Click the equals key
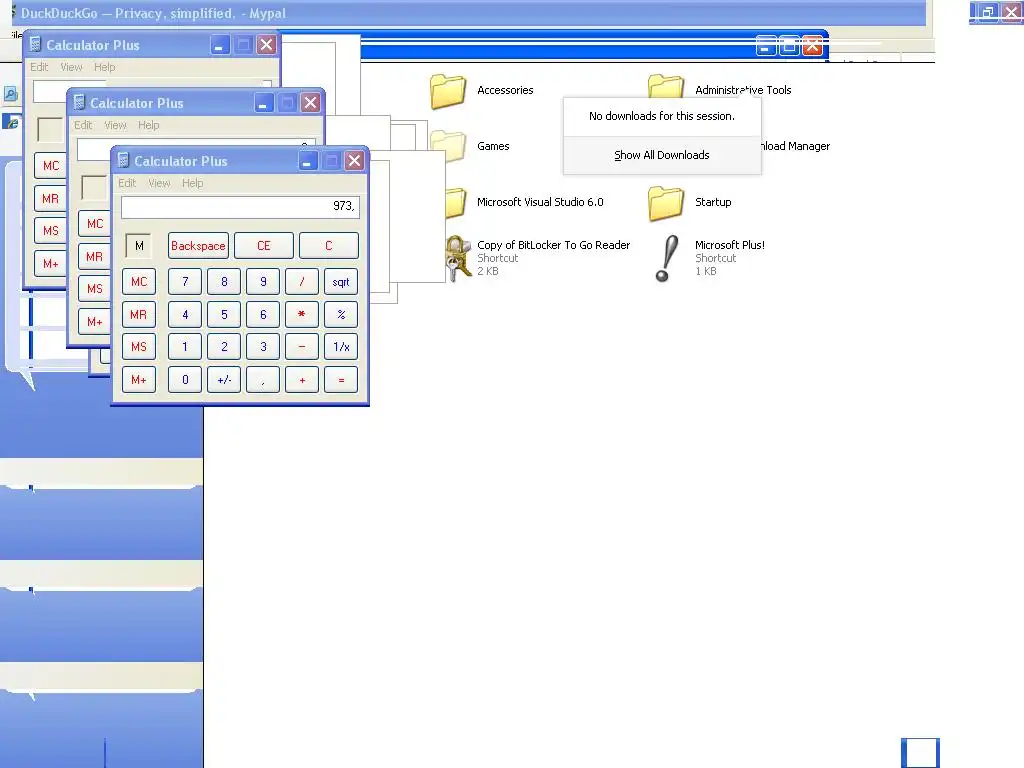Screen dimensions: 1024x768 341,379
